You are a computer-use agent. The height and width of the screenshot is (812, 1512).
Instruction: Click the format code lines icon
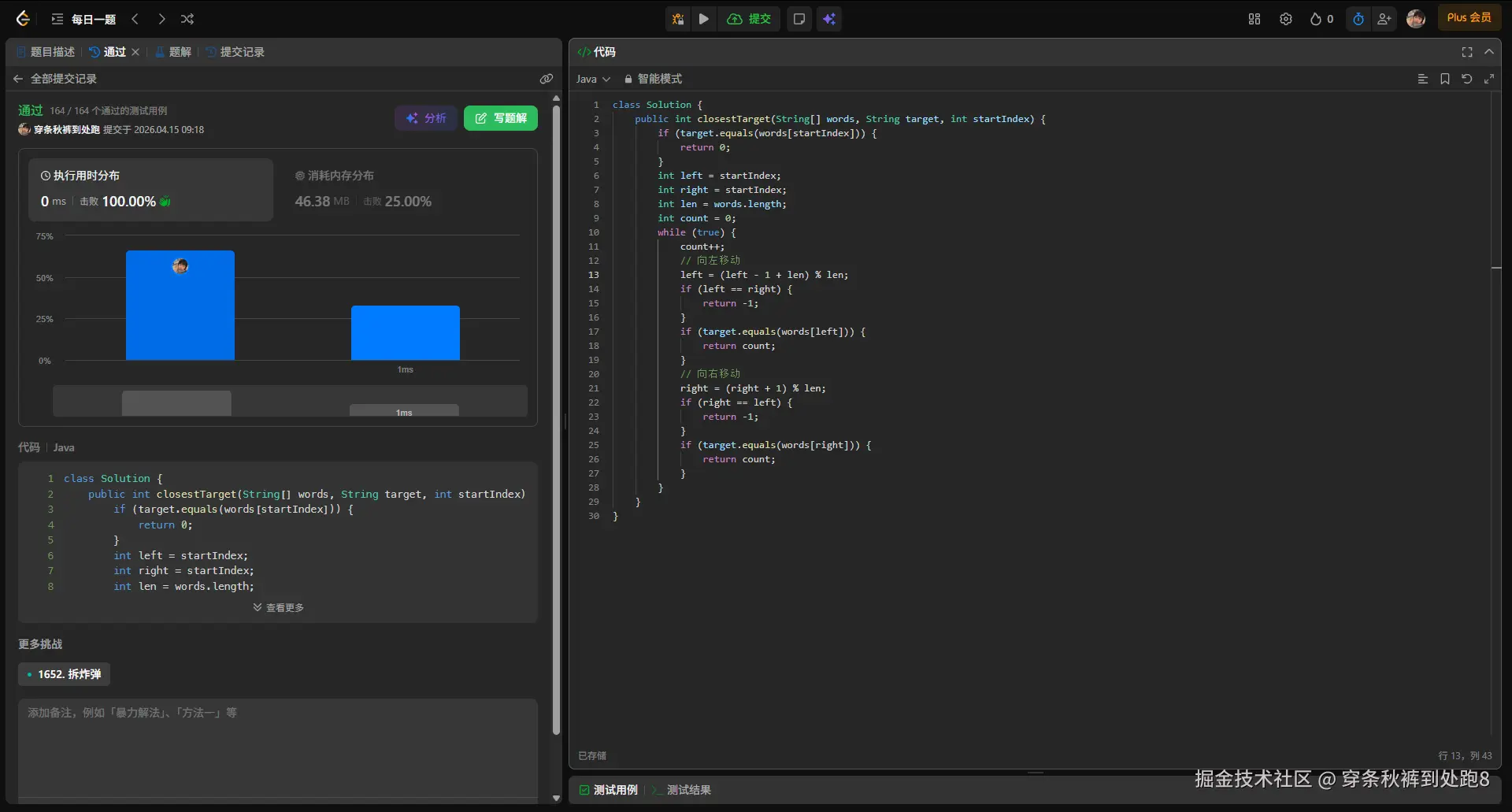coord(1422,79)
